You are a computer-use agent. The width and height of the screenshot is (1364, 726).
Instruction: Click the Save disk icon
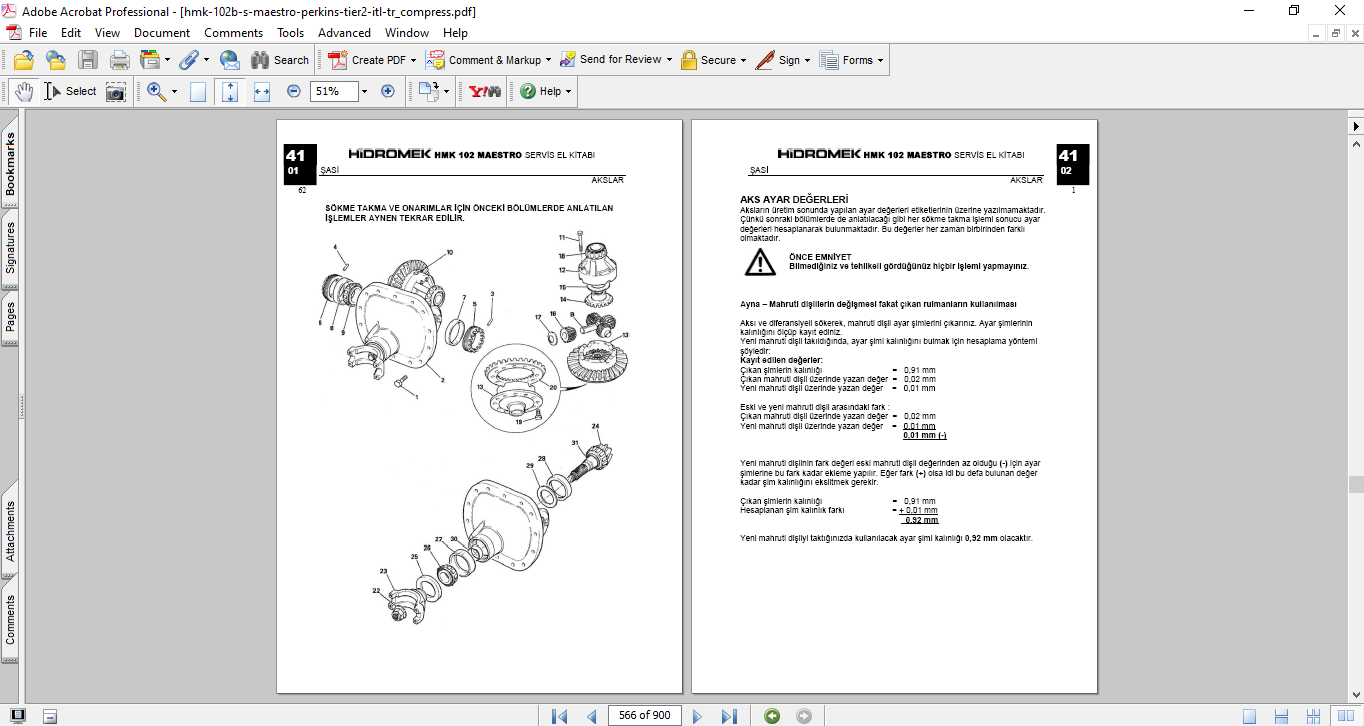(88, 60)
